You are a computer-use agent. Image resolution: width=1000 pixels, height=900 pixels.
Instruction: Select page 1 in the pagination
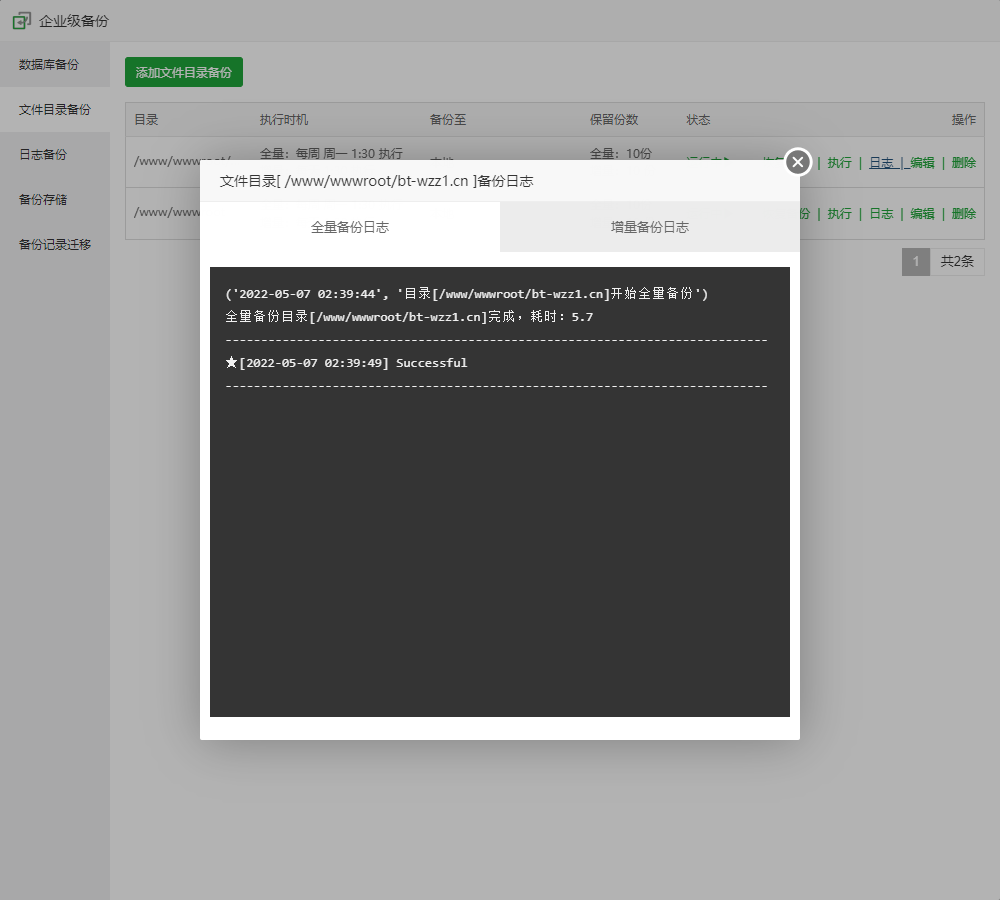[x=915, y=262]
